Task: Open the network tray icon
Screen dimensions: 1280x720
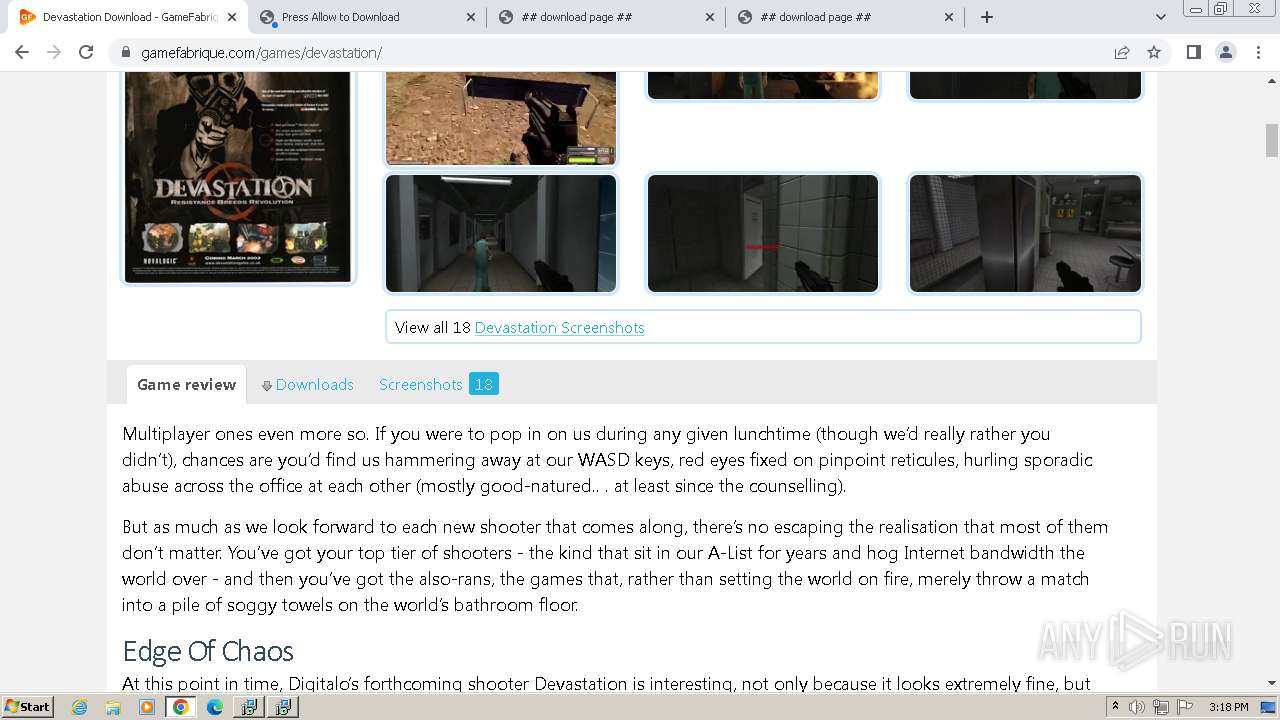Action: tap(1161, 707)
